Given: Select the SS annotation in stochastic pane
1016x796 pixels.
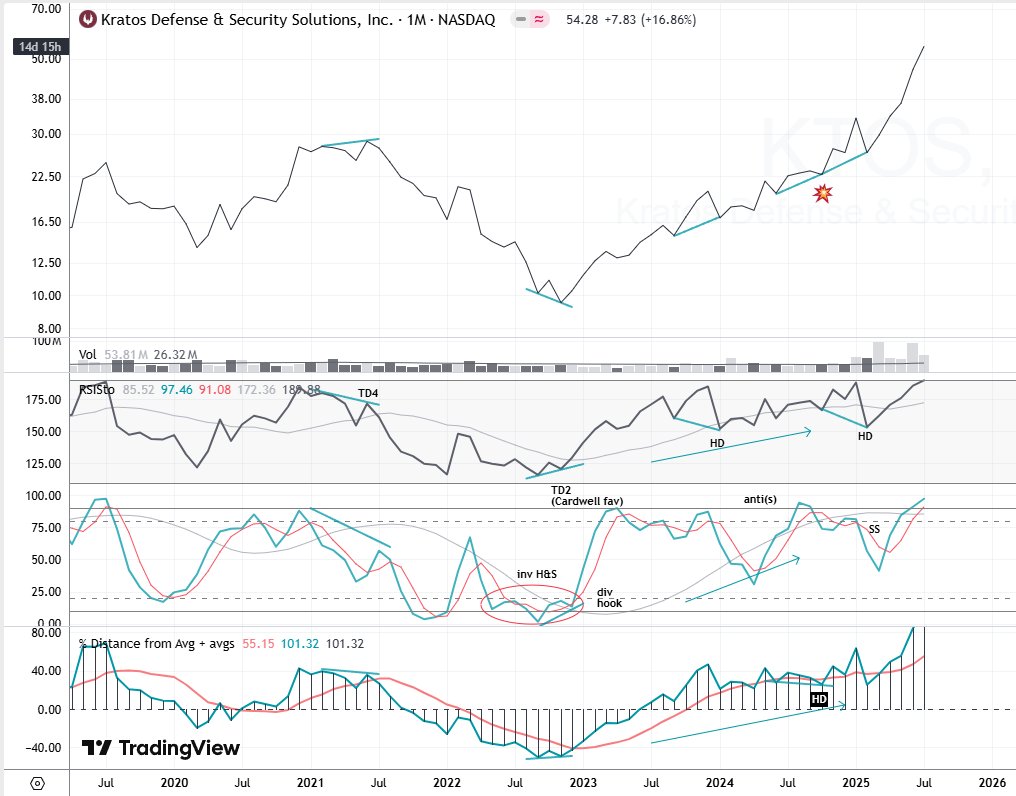Looking at the screenshot, I should pyautogui.click(x=874, y=529).
